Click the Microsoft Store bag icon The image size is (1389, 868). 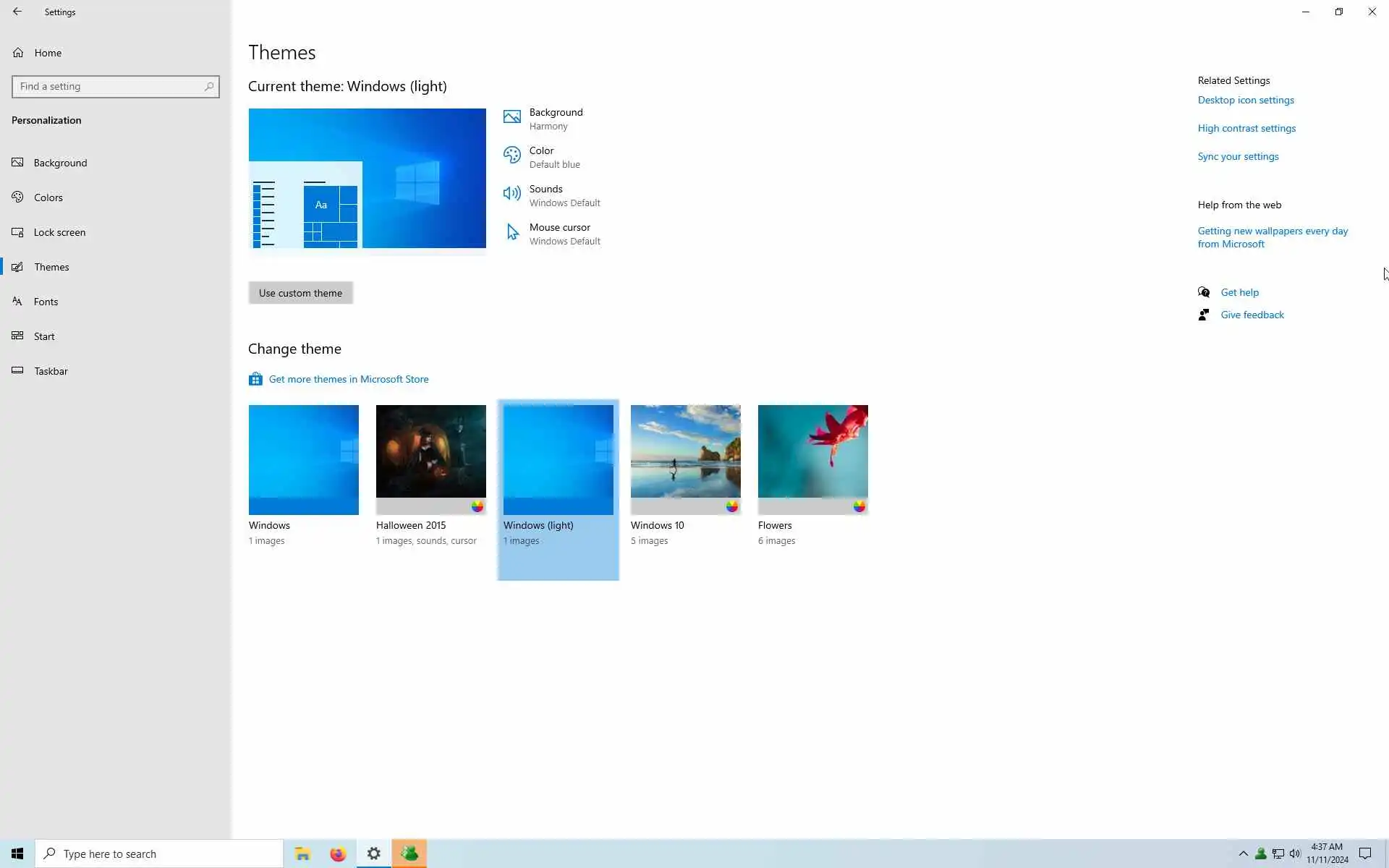coord(255,379)
